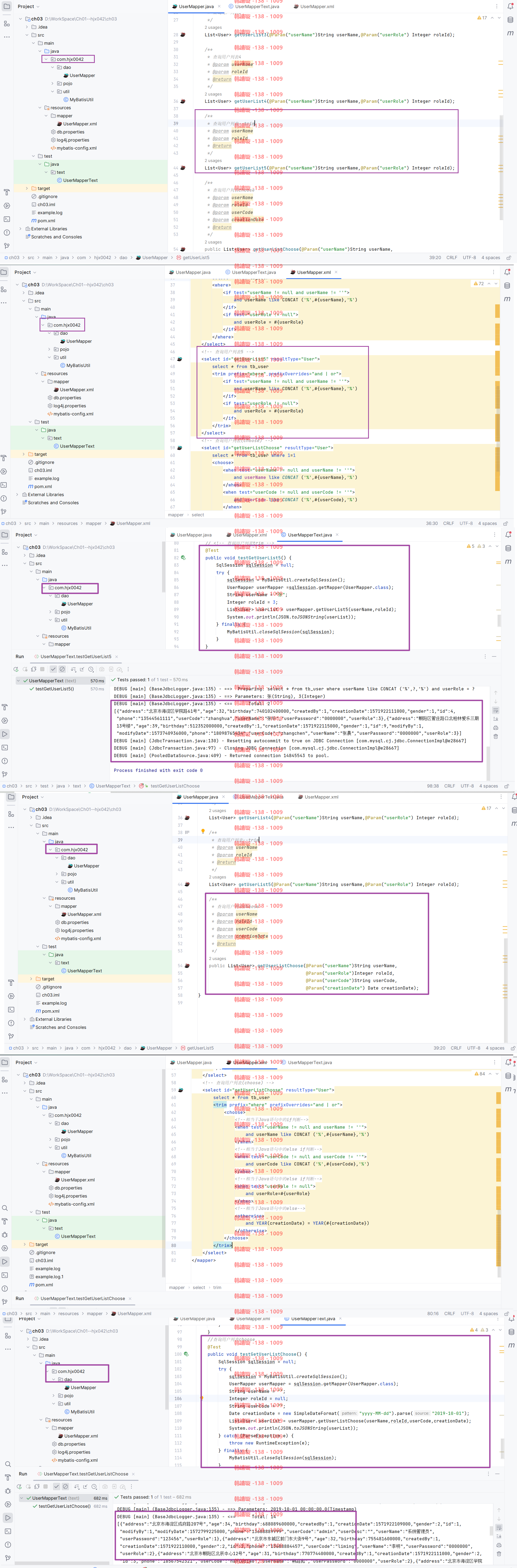This screenshot has height=1568, width=517.
Task: Click 'Process finished with exit code 0' console line
Action: coord(158,770)
